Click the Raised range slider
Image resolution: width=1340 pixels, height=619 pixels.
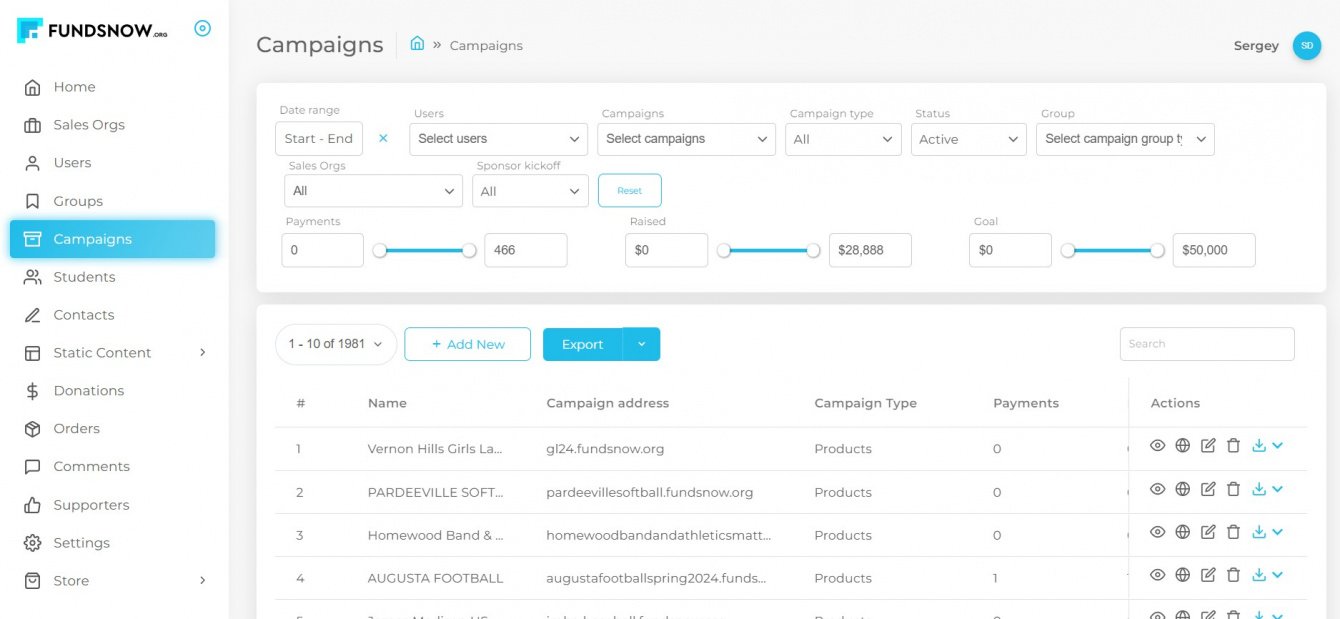click(768, 251)
